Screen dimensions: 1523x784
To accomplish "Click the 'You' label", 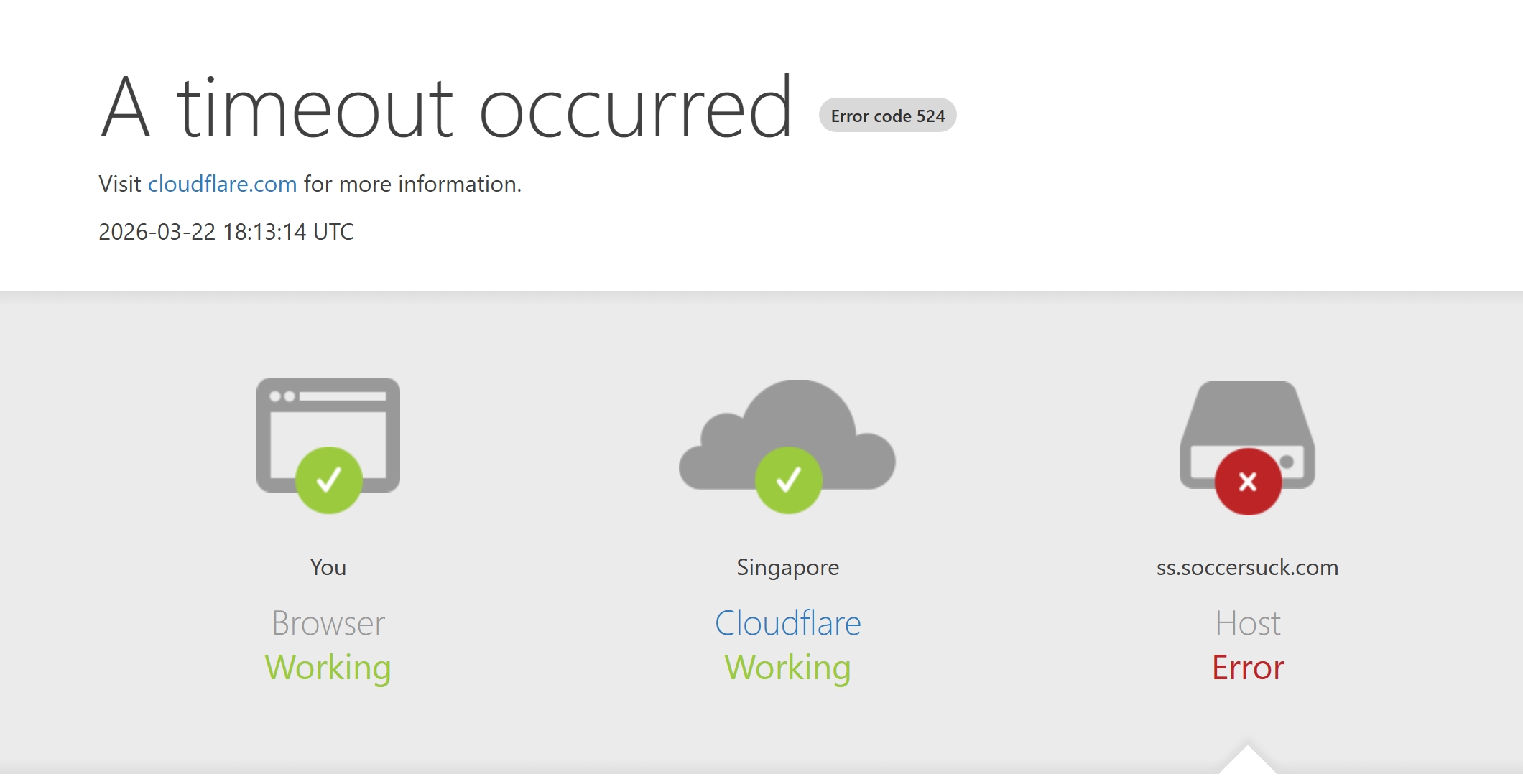I will click(x=328, y=567).
